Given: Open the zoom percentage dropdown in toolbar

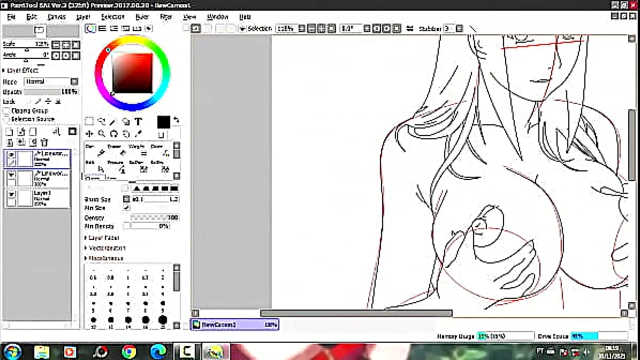Looking at the screenshot, I should coord(302,29).
